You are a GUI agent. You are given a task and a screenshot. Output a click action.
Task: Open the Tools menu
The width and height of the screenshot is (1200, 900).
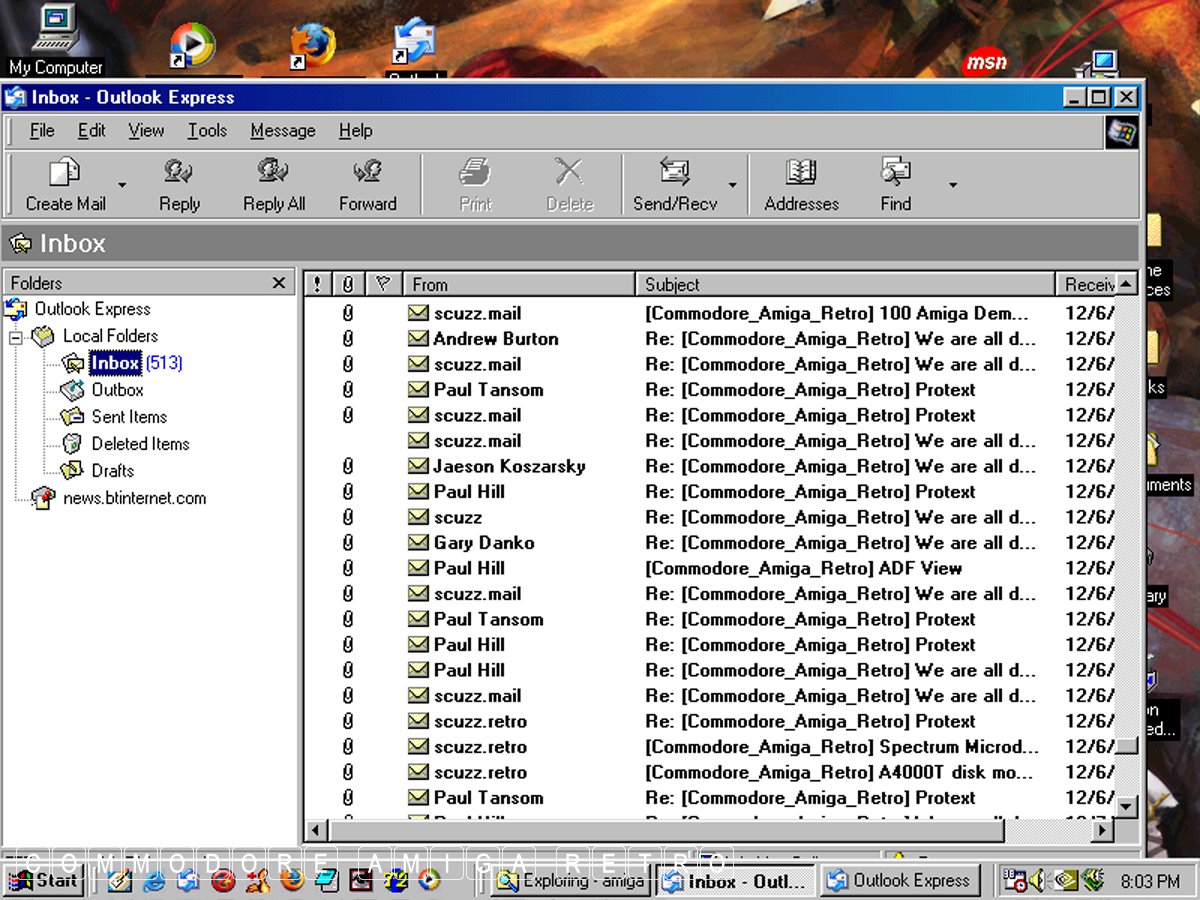(207, 131)
